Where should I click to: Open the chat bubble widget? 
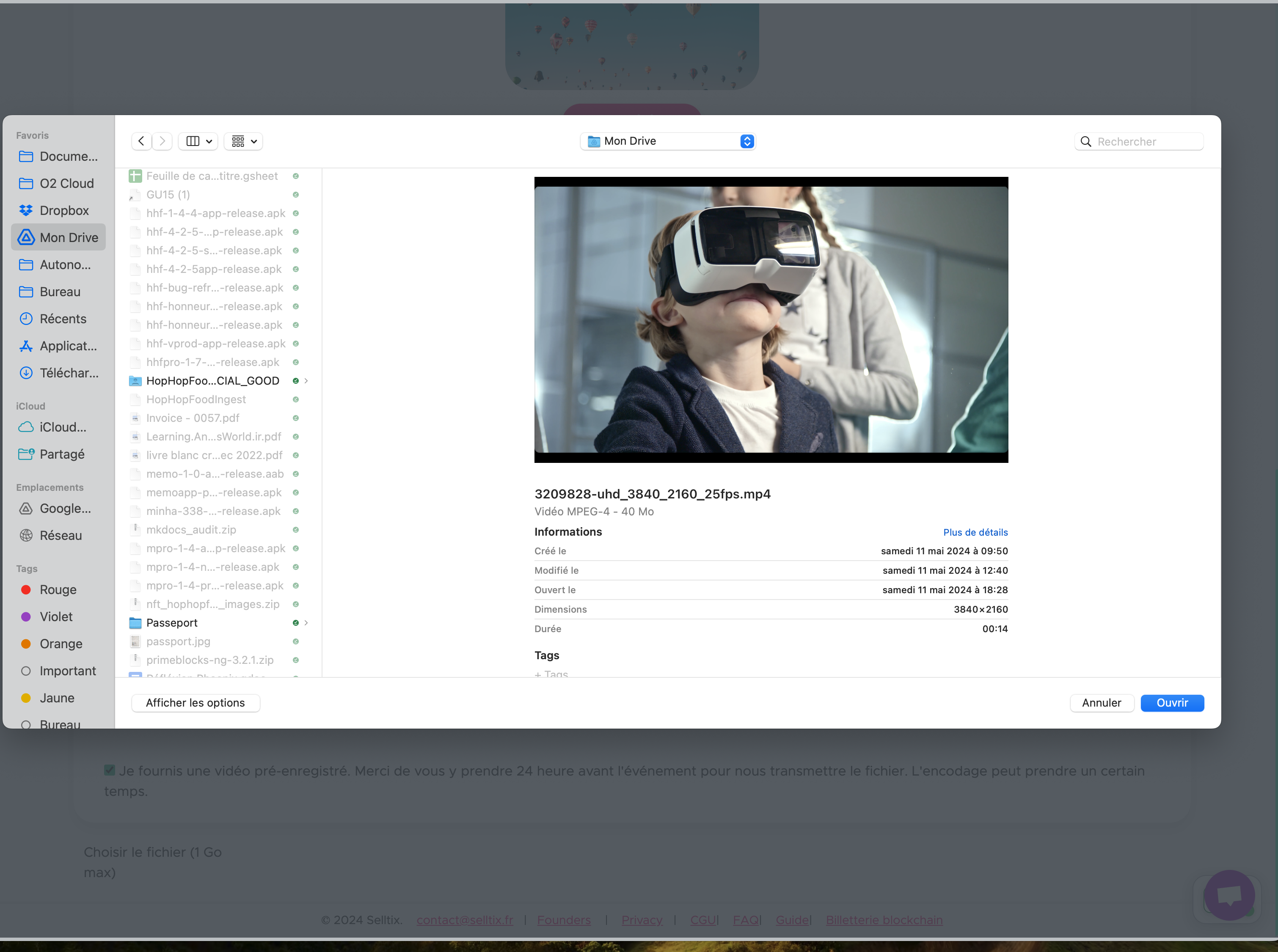(1229, 895)
